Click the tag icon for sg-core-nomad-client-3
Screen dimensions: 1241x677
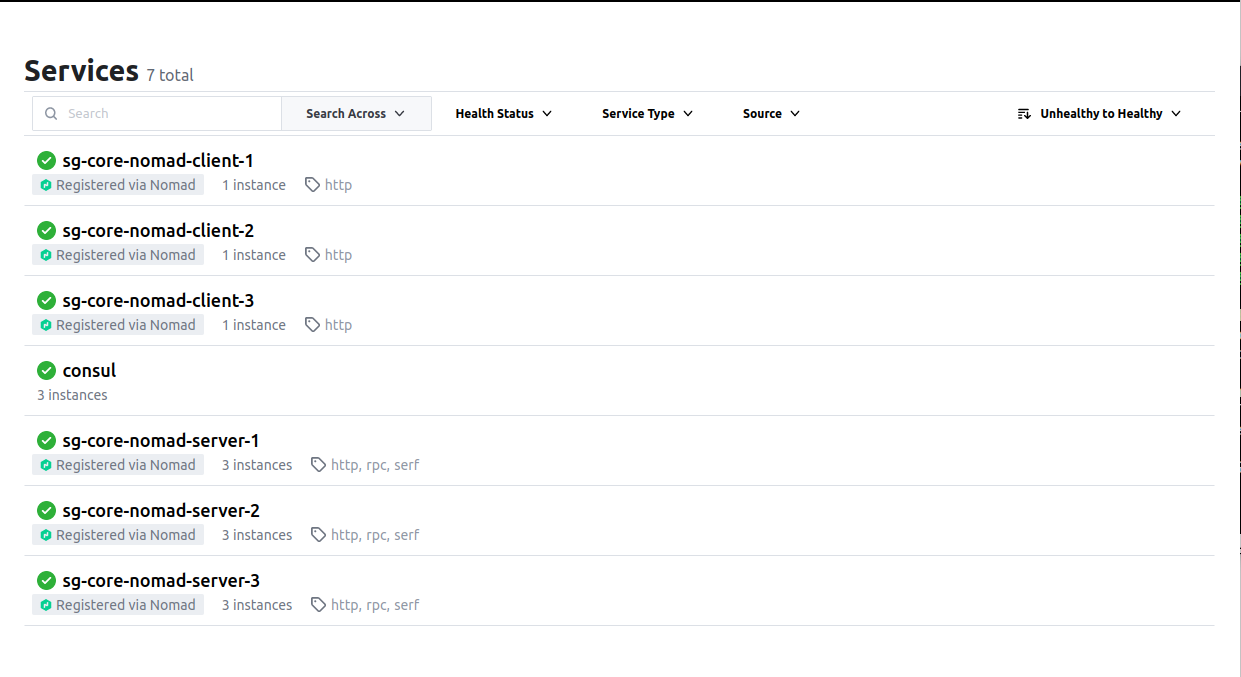(312, 325)
